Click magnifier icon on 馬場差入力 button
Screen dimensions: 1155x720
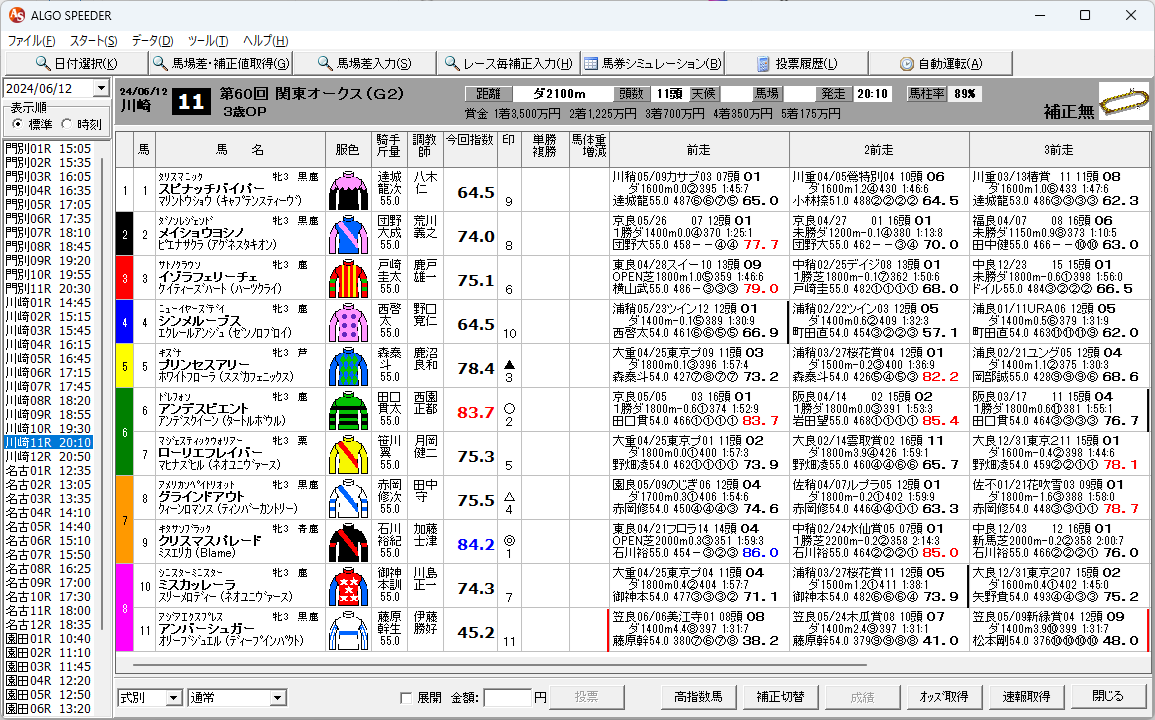click(x=325, y=63)
